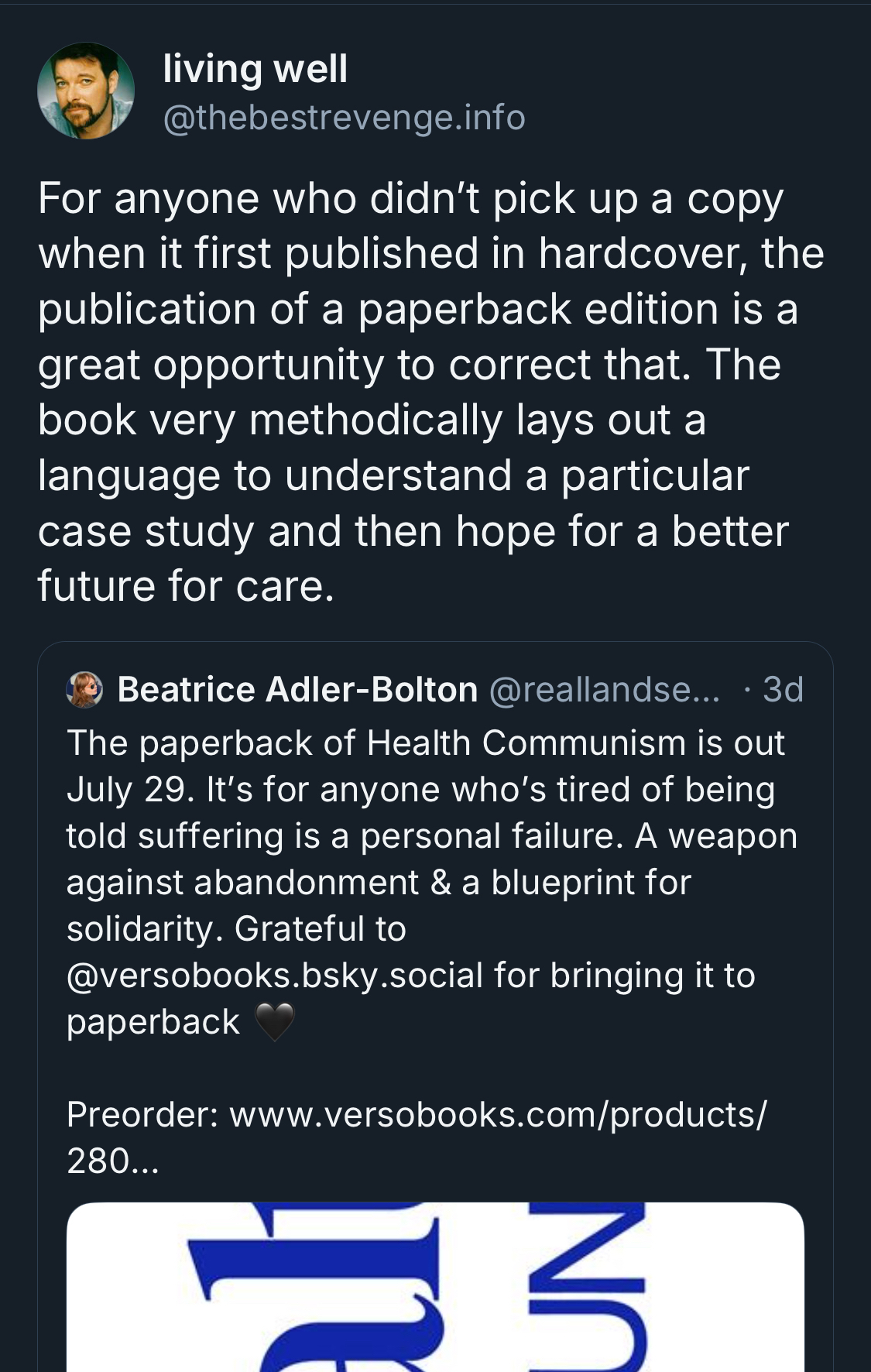The image size is (871, 1372).
Task: Click "case study" in the main post
Action: (x=146, y=531)
